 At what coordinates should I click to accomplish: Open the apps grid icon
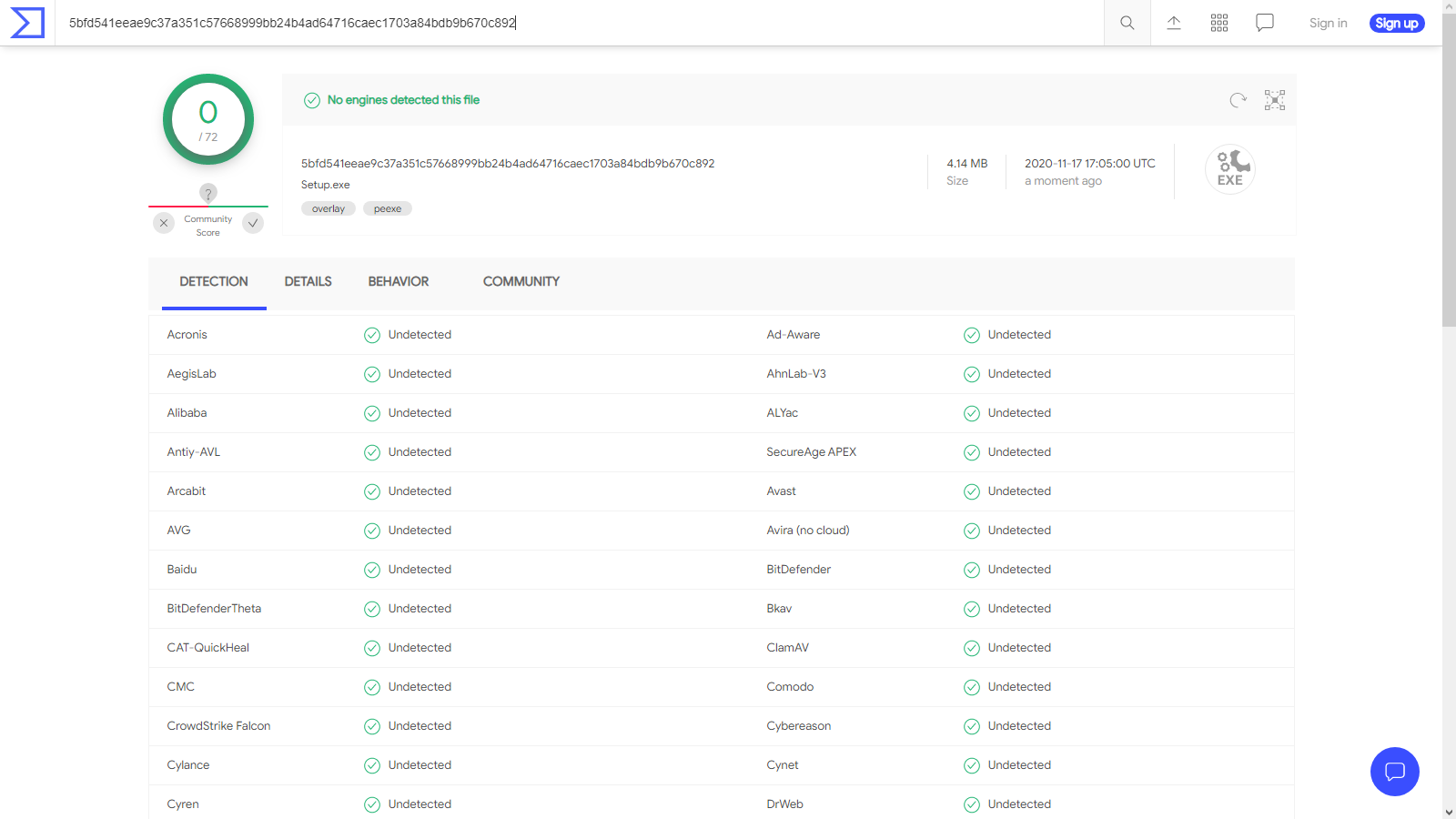point(1219,23)
